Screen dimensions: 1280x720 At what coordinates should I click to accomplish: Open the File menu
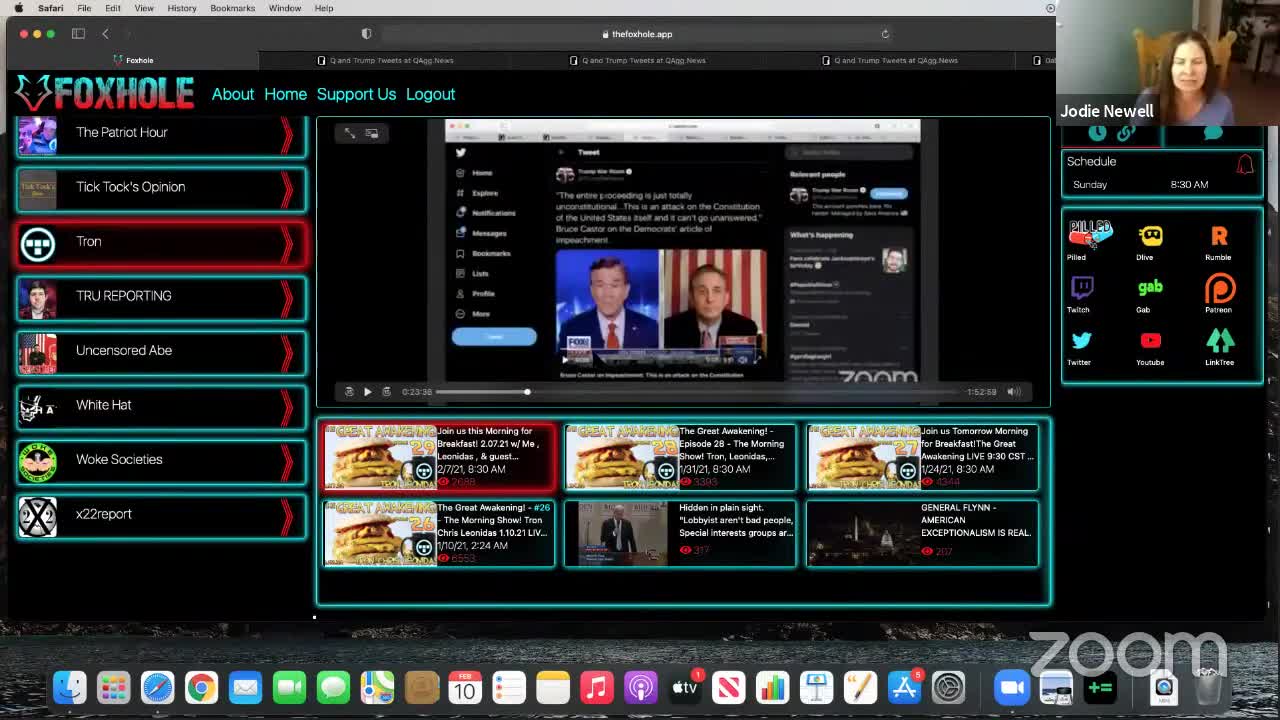click(x=84, y=8)
